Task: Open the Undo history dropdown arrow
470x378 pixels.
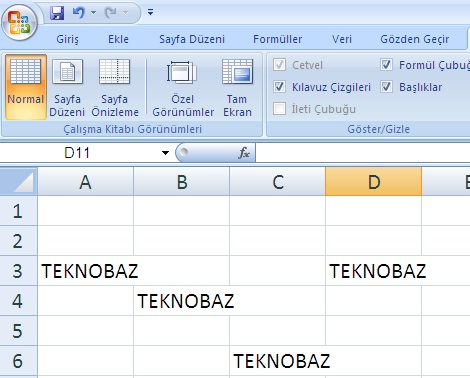Action: click(x=93, y=13)
